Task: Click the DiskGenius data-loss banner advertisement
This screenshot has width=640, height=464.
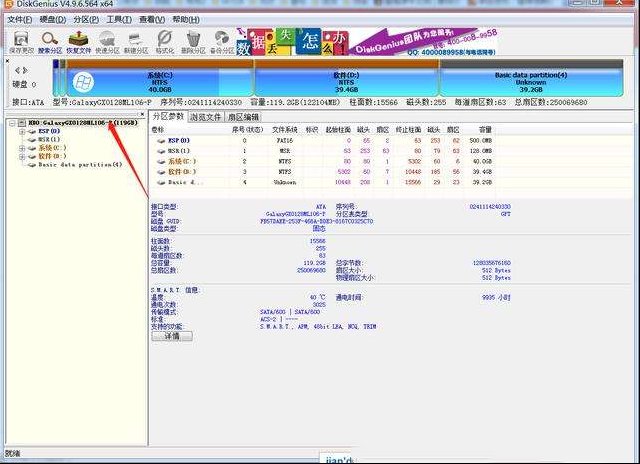Action: click(367, 42)
